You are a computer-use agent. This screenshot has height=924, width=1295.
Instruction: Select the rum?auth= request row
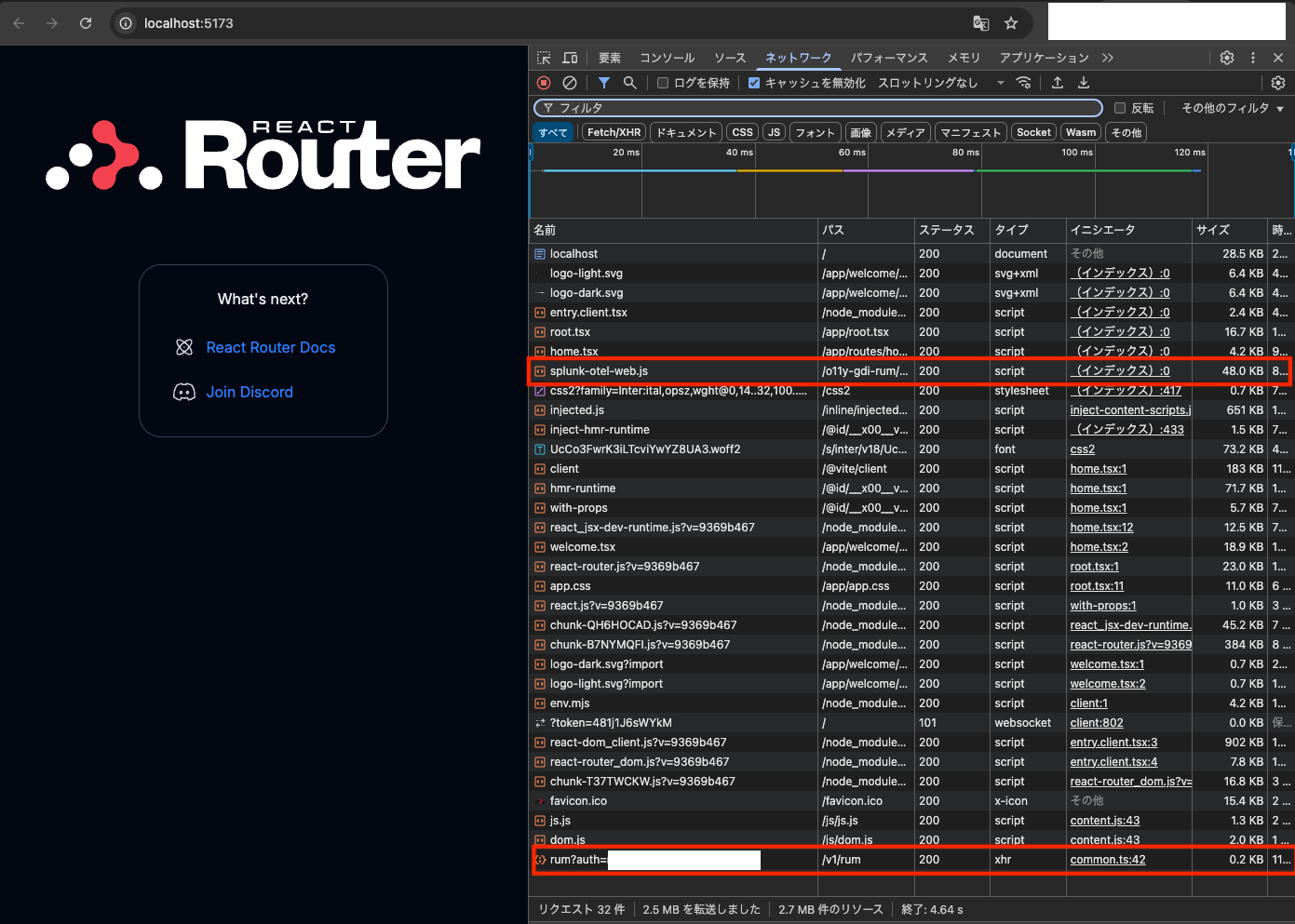[x=910, y=860]
